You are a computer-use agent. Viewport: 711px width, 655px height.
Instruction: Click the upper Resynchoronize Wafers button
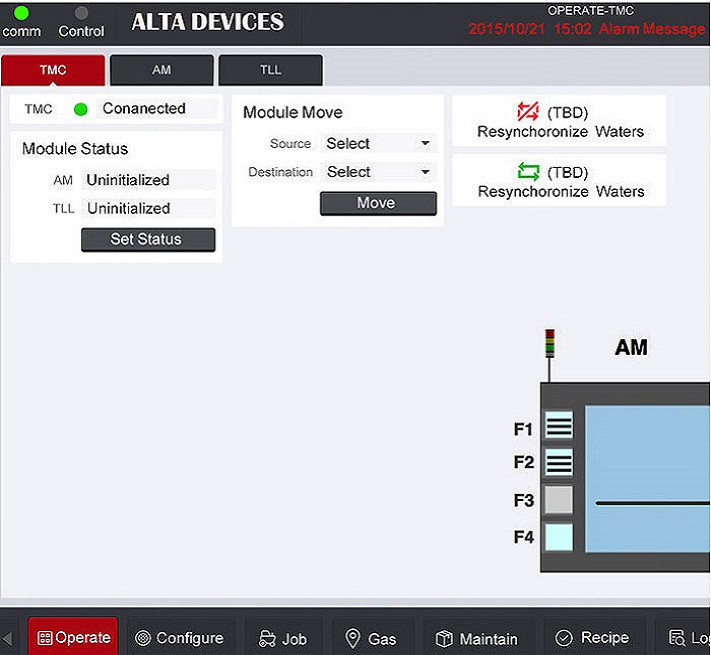[x=559, y=121]
